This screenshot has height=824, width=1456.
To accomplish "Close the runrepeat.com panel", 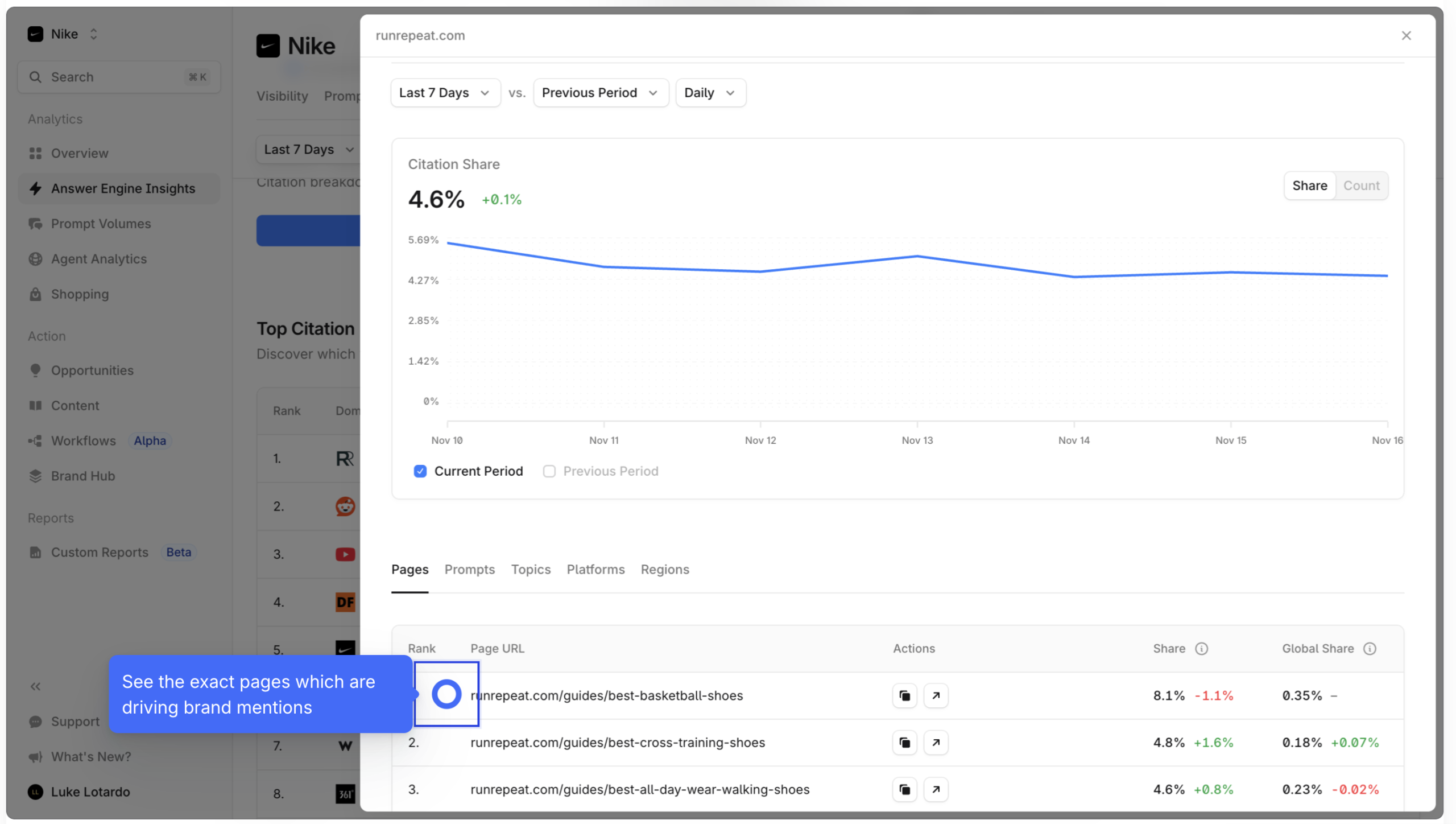I will click(x=1406, y=36).
